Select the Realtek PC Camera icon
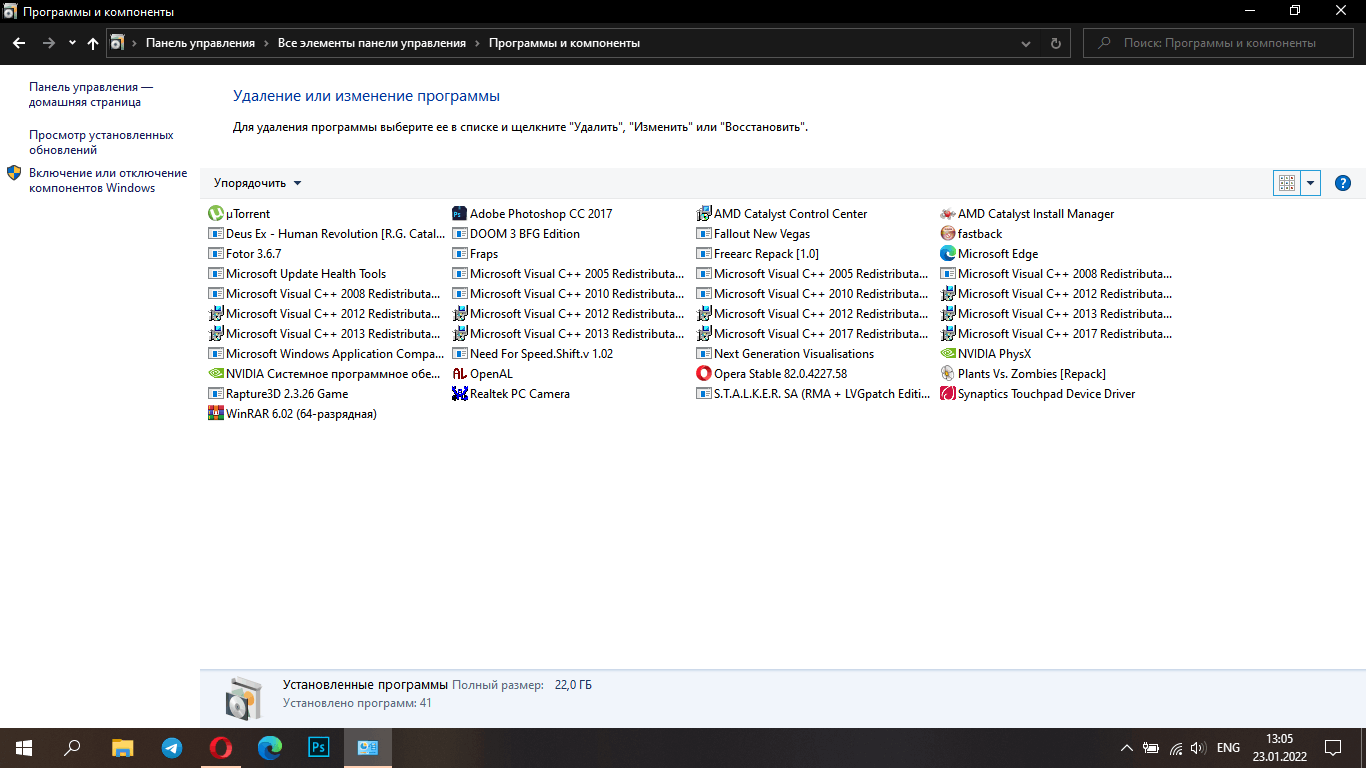 click(x=459, y=393)
